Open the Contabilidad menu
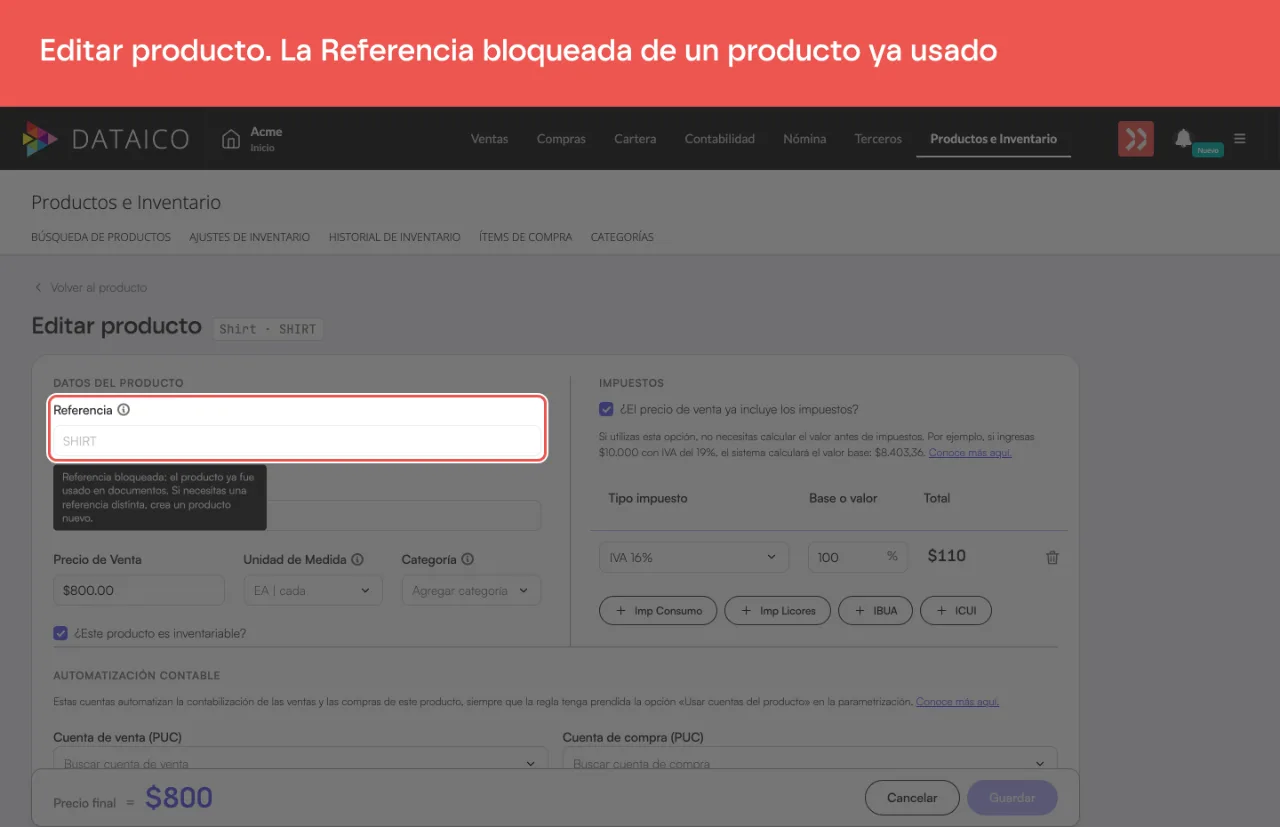This screenshot has width=1280, height=827. coord(720,139)
